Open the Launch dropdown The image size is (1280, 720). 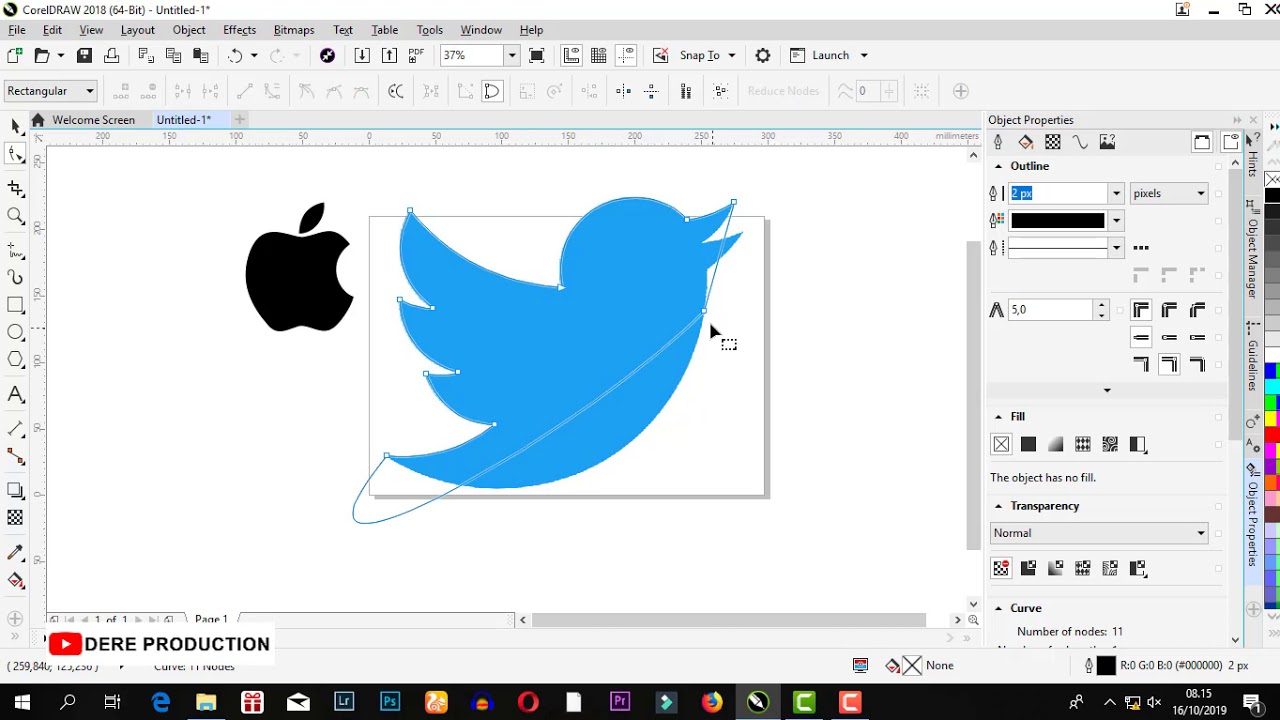tap(864, 55)
